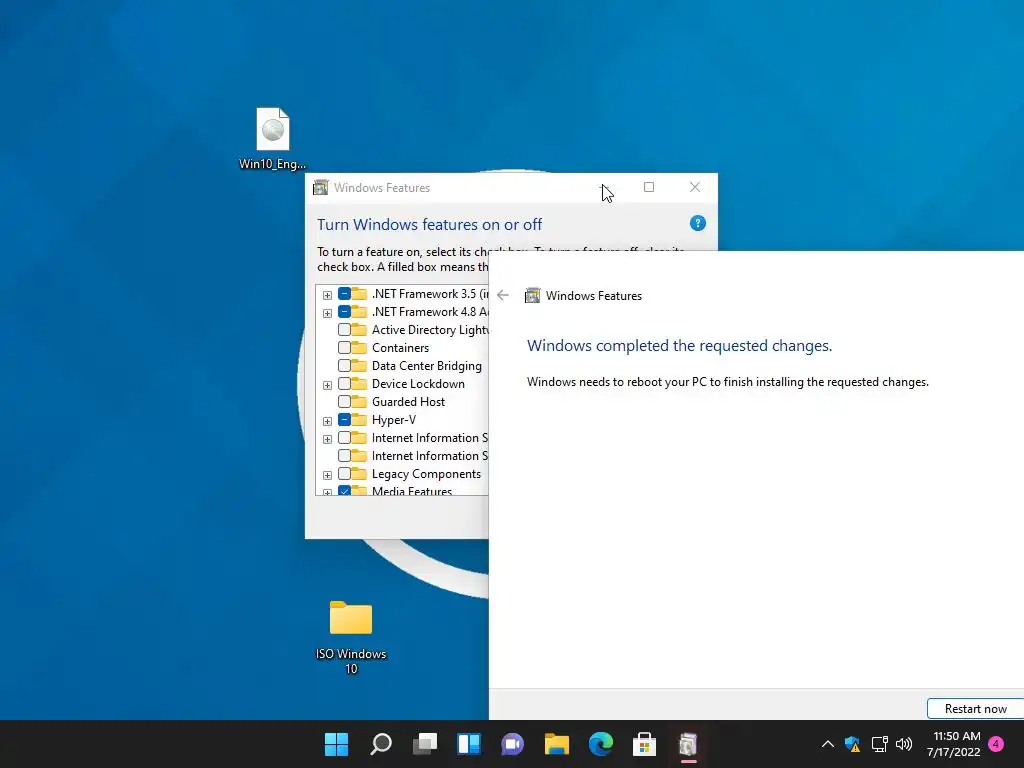Go back using the dialog's arrow icon

503,295
